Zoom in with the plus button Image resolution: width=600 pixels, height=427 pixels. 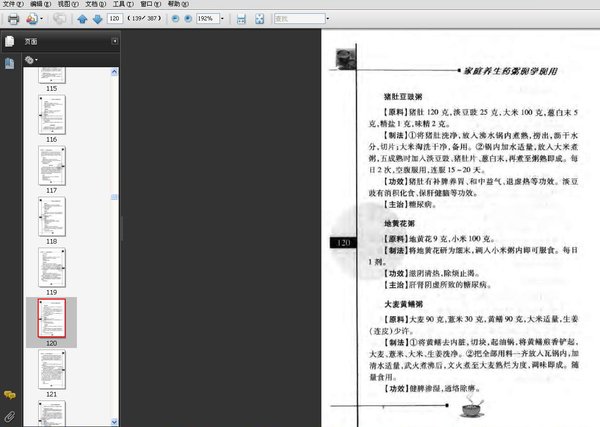pyautogui.click(x=188, y=18)
